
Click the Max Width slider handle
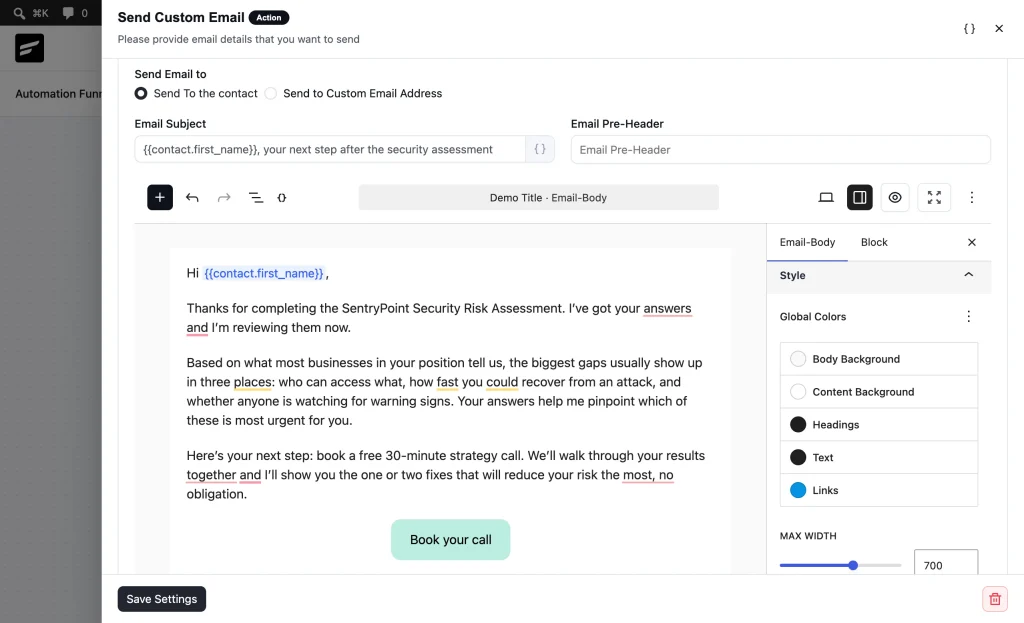[x=853, y=565]
